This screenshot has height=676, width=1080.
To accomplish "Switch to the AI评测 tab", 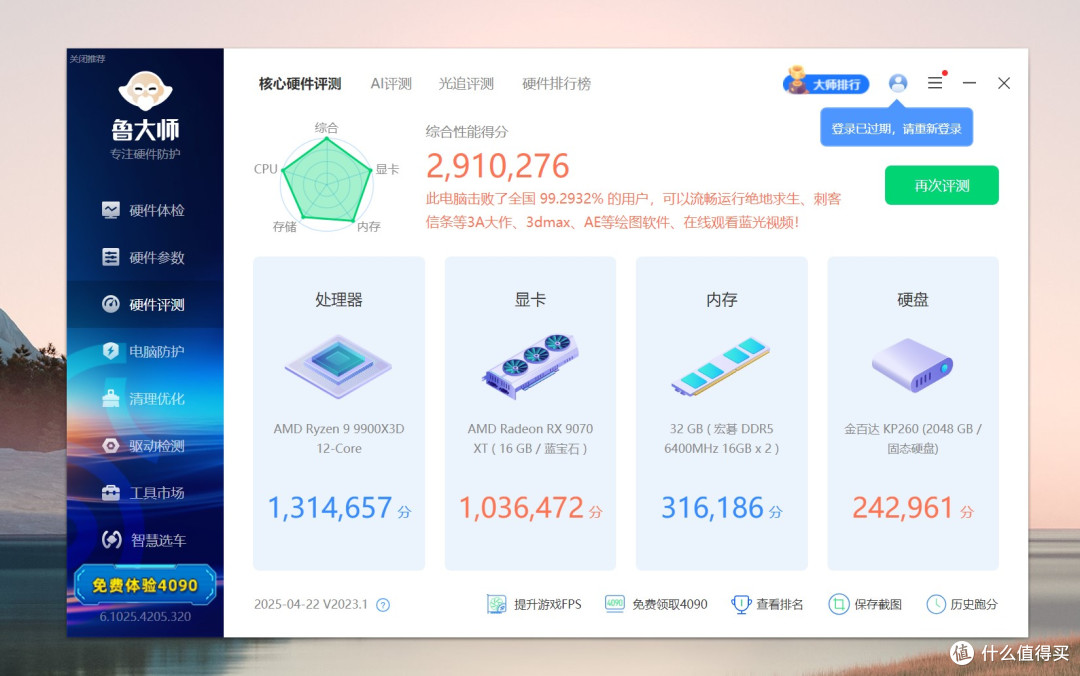I will pos(391,84).
